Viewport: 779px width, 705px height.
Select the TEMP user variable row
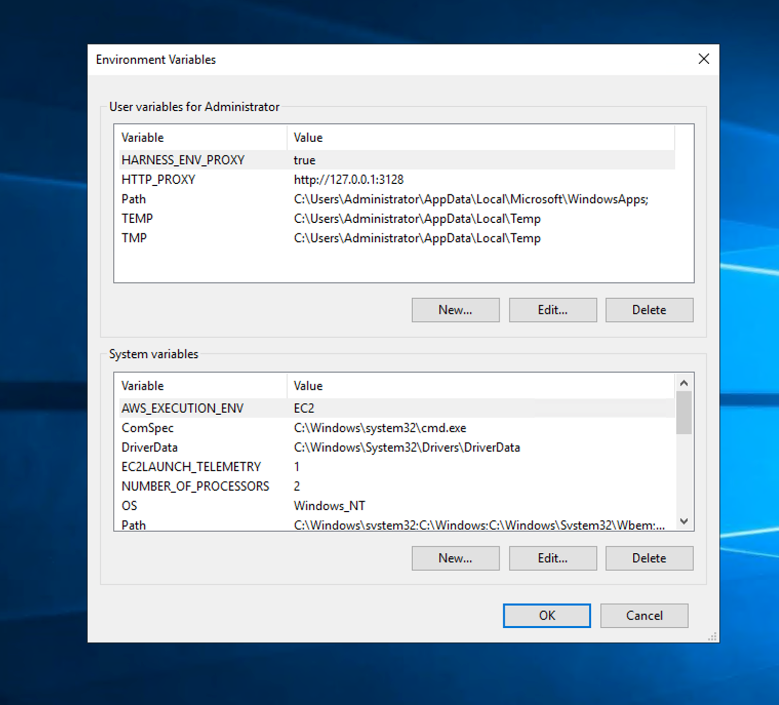pyautogui.click(x=137, y=219)
